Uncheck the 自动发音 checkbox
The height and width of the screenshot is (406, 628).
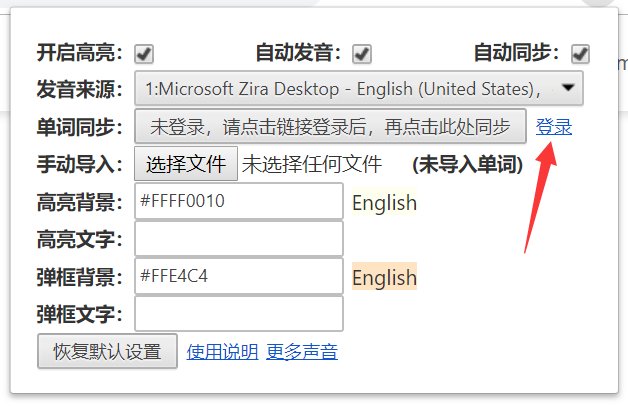tap(362, 54)
